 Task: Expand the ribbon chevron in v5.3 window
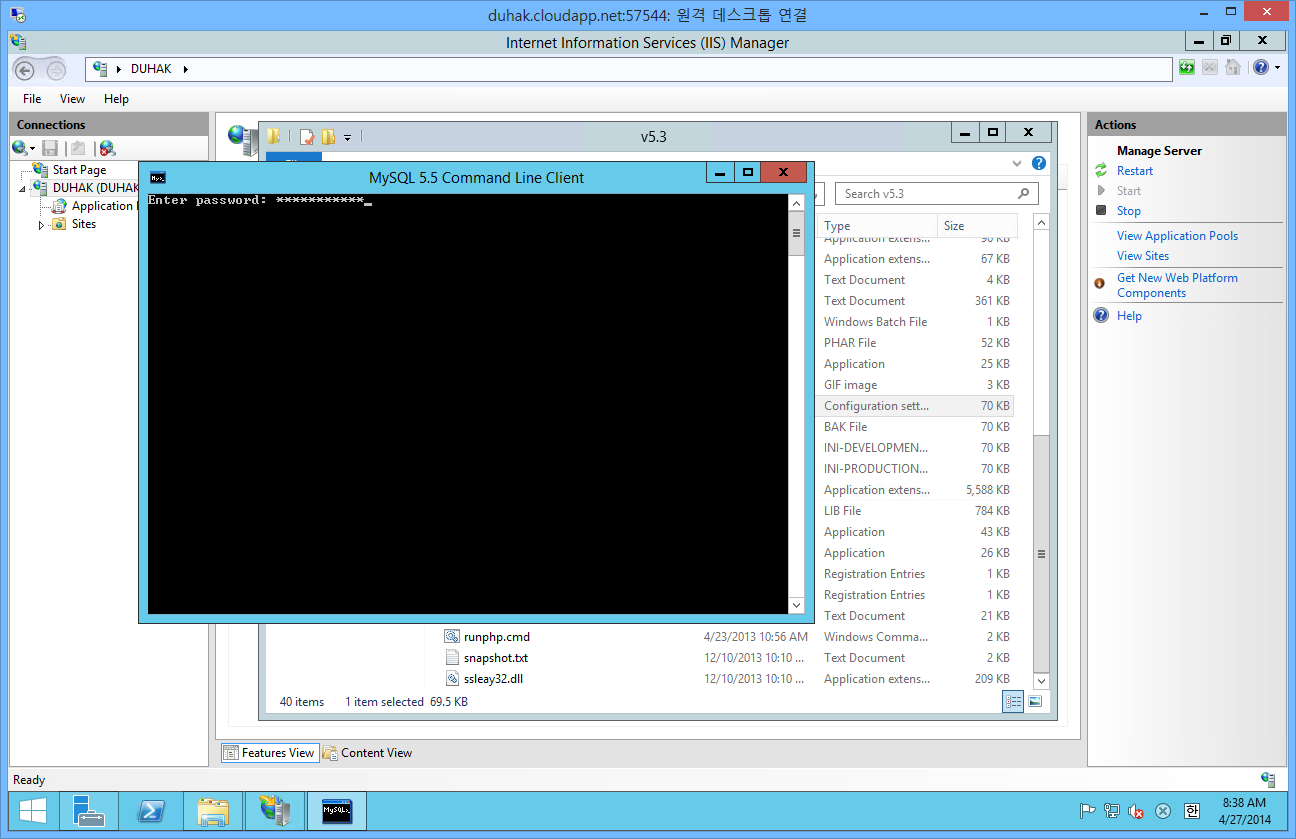[1017, 163]
